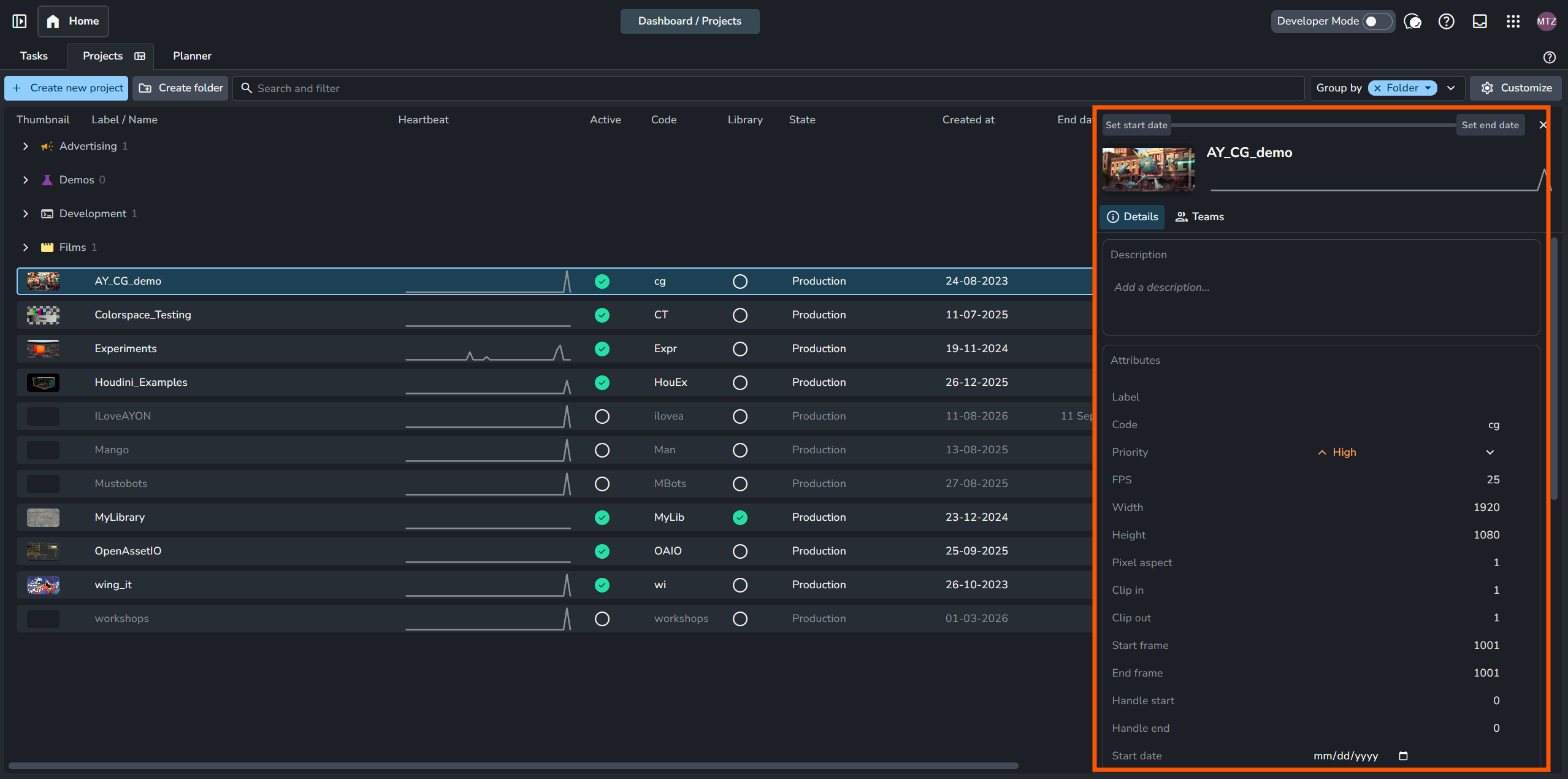Open the help question mark icon
This screenshot has width=1568, height=779.
click(1446, 21)
